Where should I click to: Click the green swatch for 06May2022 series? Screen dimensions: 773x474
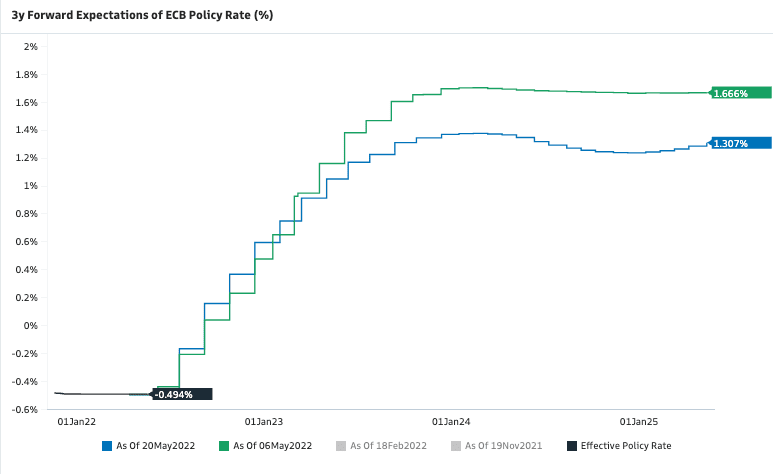pos(224,446)
